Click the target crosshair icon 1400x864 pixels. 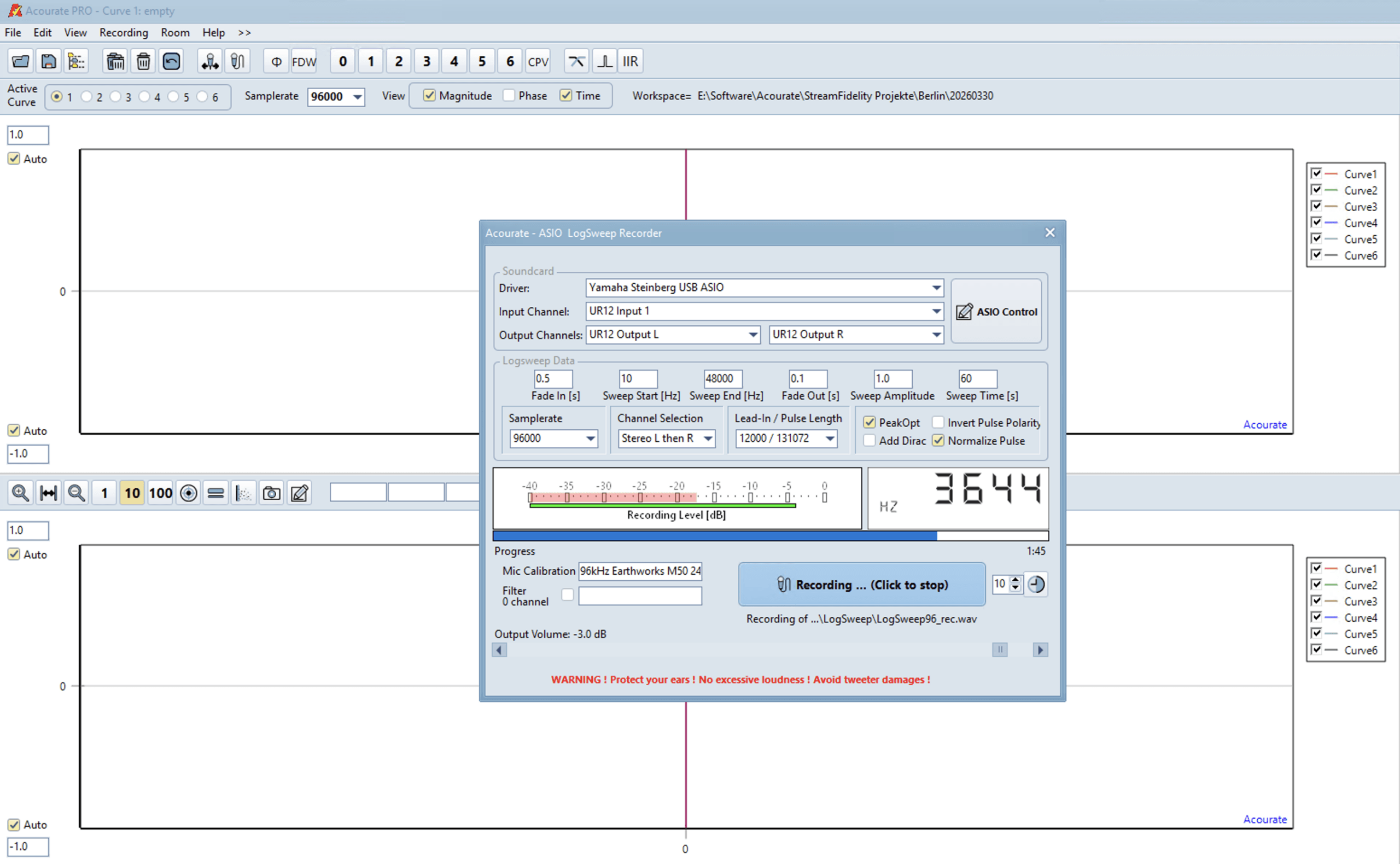189,493
